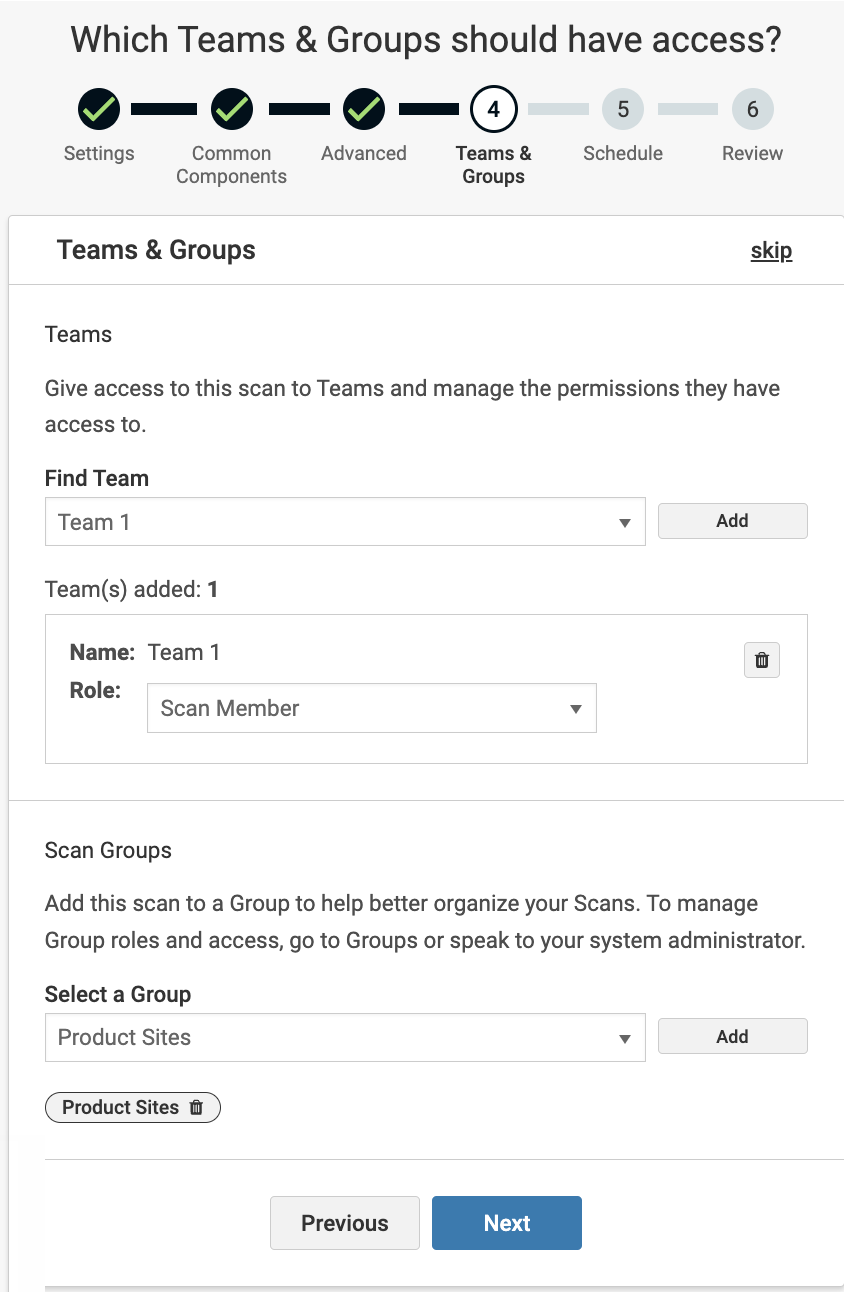Open the Find Team dropdown
Screen dimensions: 844x1292
click(x=345, y=521)
